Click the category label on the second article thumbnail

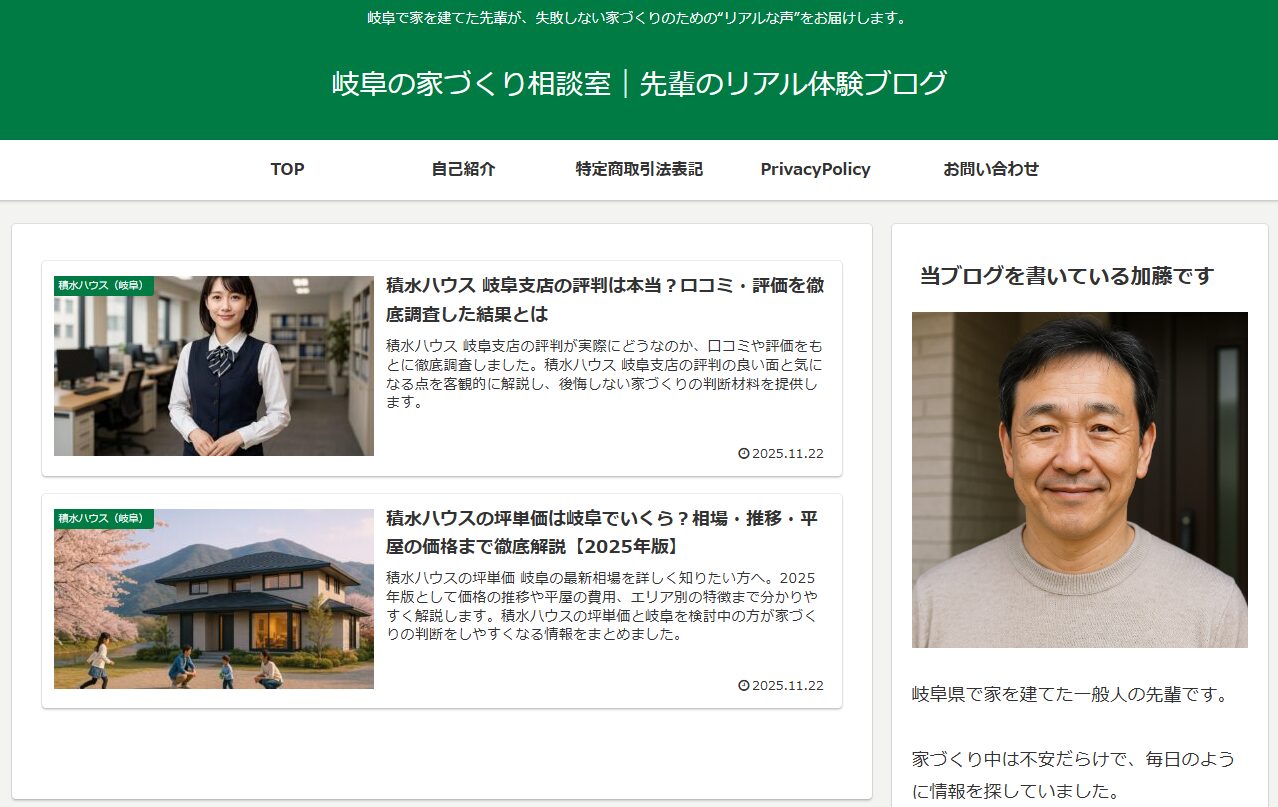[x=104, y=519]
